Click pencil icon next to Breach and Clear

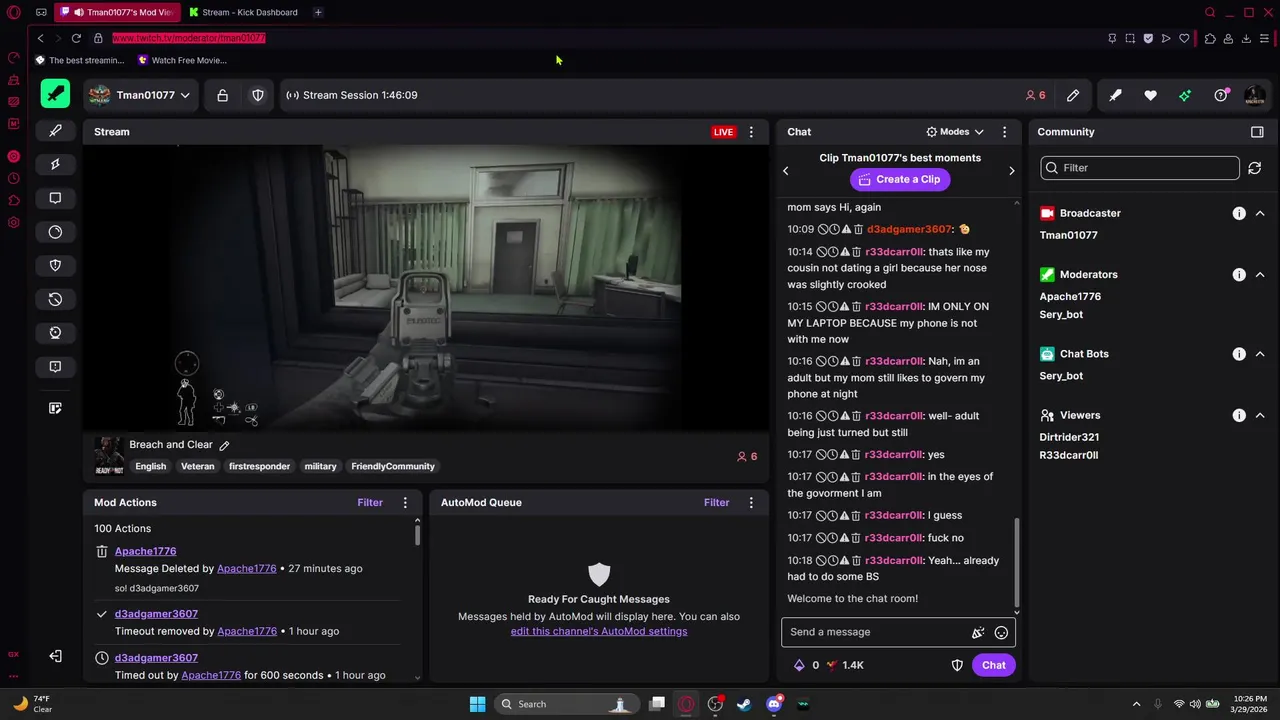224,446
